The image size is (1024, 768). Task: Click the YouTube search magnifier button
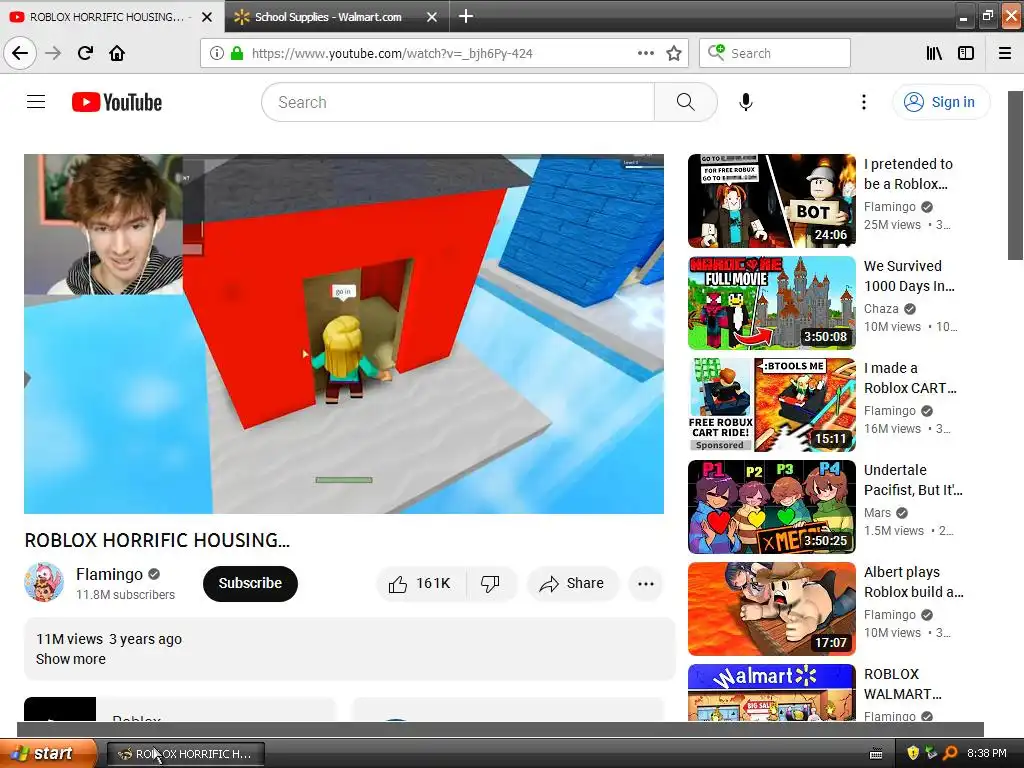(686, 102)
